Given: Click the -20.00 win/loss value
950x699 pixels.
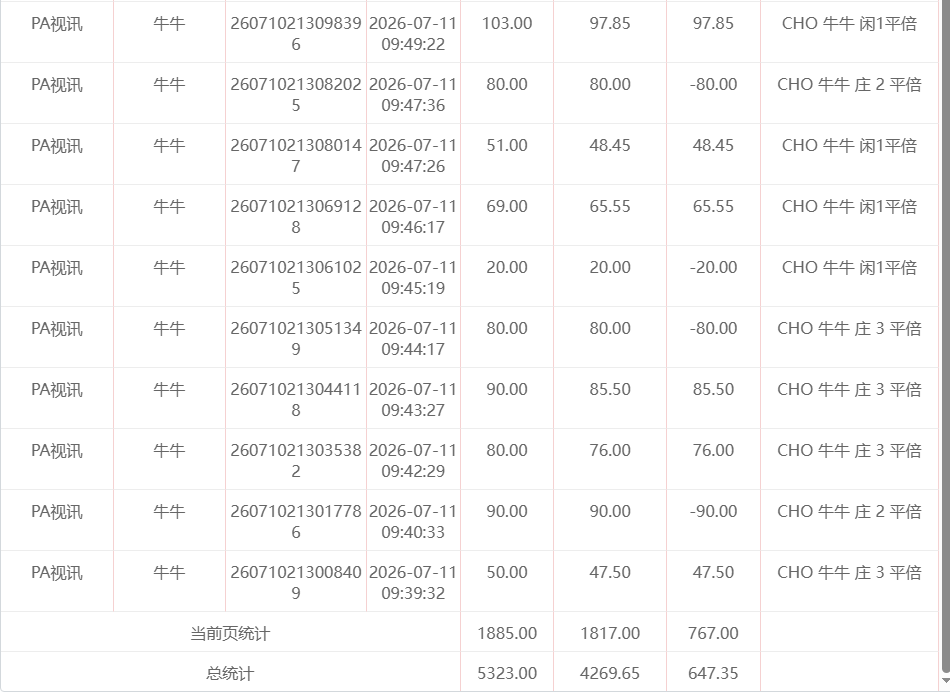Looking at the screenshot, I should [x=713, y=268].
